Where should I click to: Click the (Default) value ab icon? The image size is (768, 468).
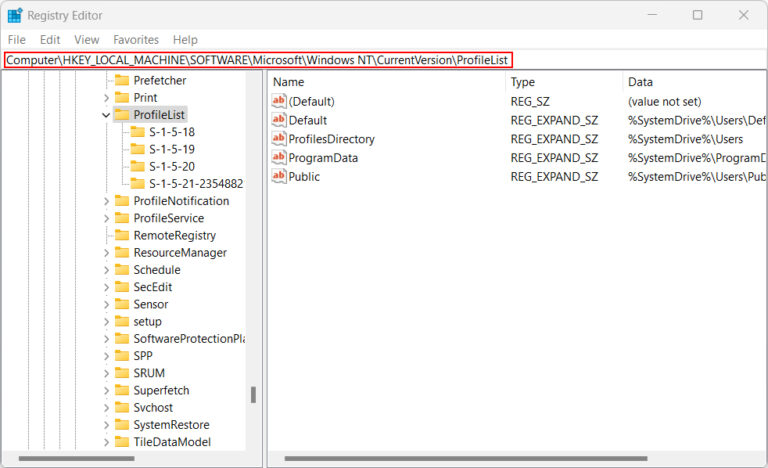coord(279,101)
